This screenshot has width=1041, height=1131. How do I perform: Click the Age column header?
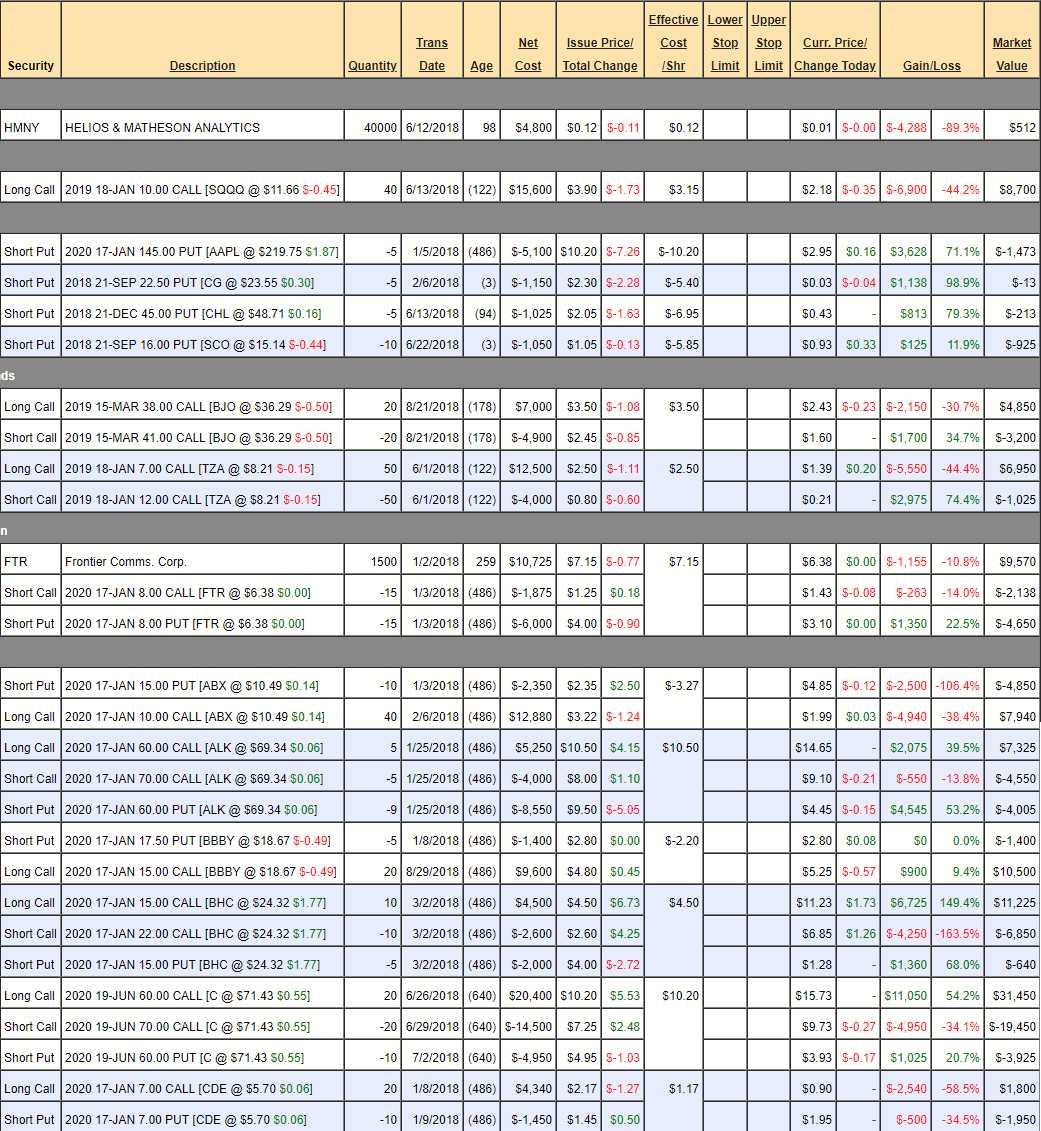(x=481, y=66)
